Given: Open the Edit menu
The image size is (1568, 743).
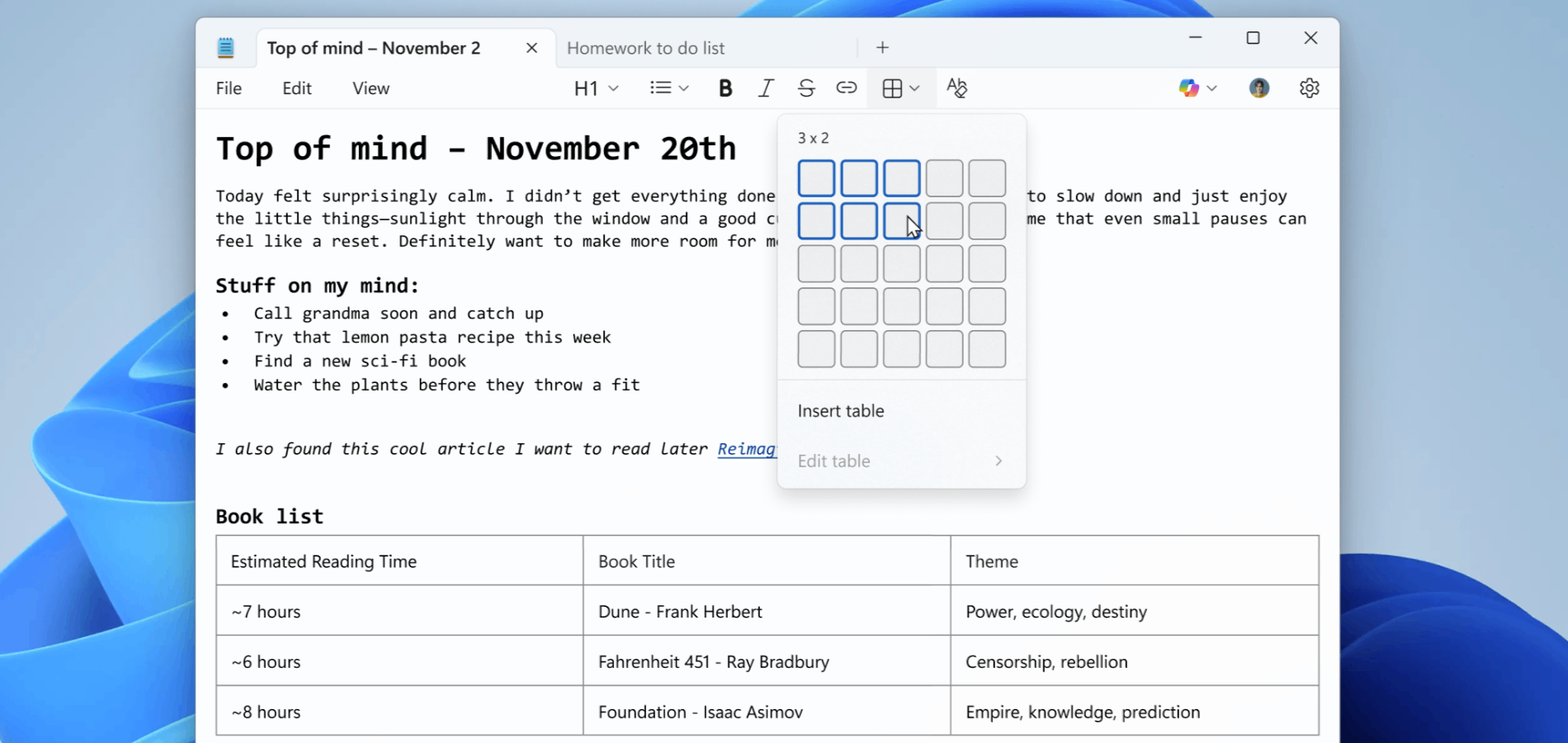Looking at the screenshot, I should pyautogui.click(x=297, y=88).
